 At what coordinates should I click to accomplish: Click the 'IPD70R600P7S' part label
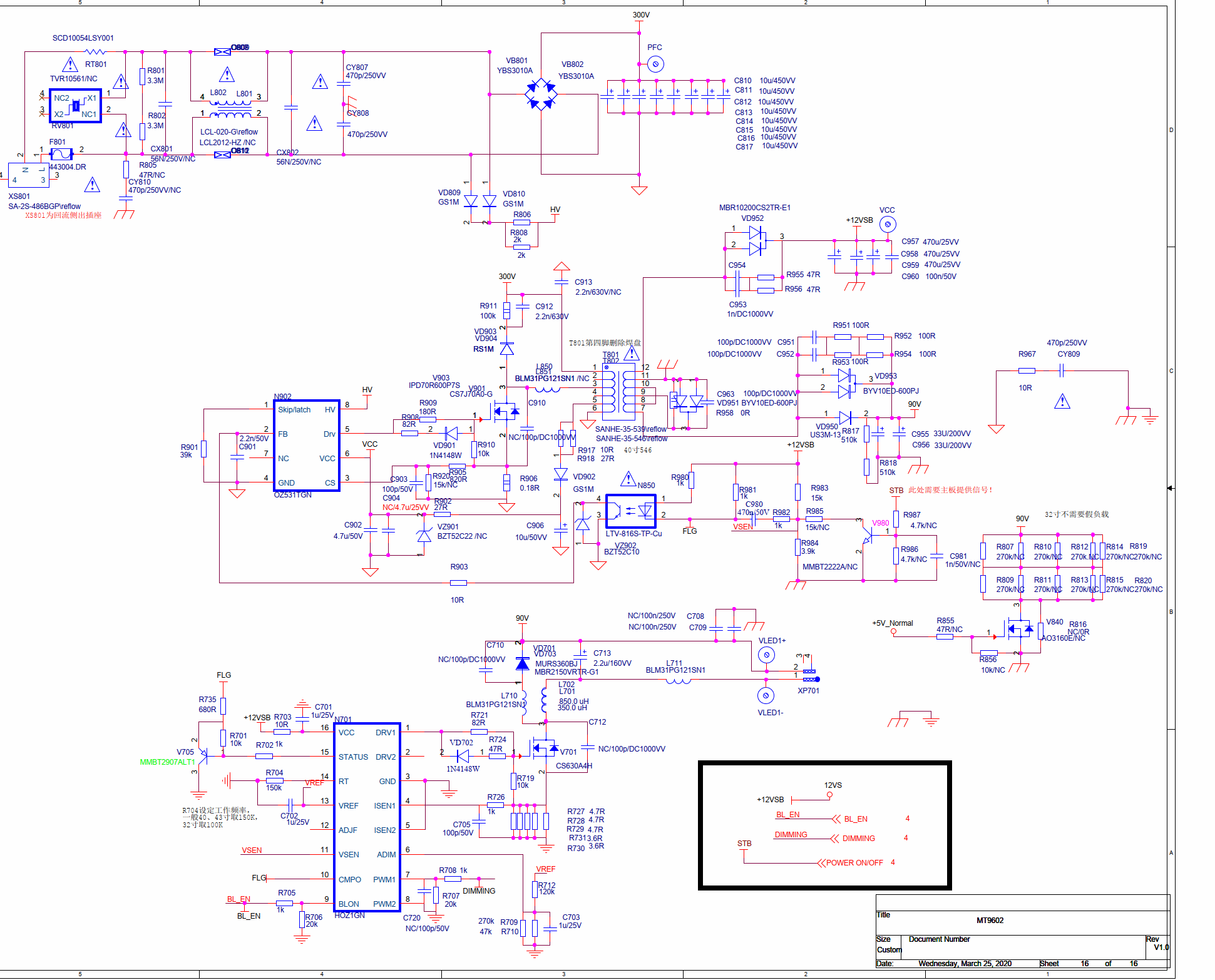point(434,385)
